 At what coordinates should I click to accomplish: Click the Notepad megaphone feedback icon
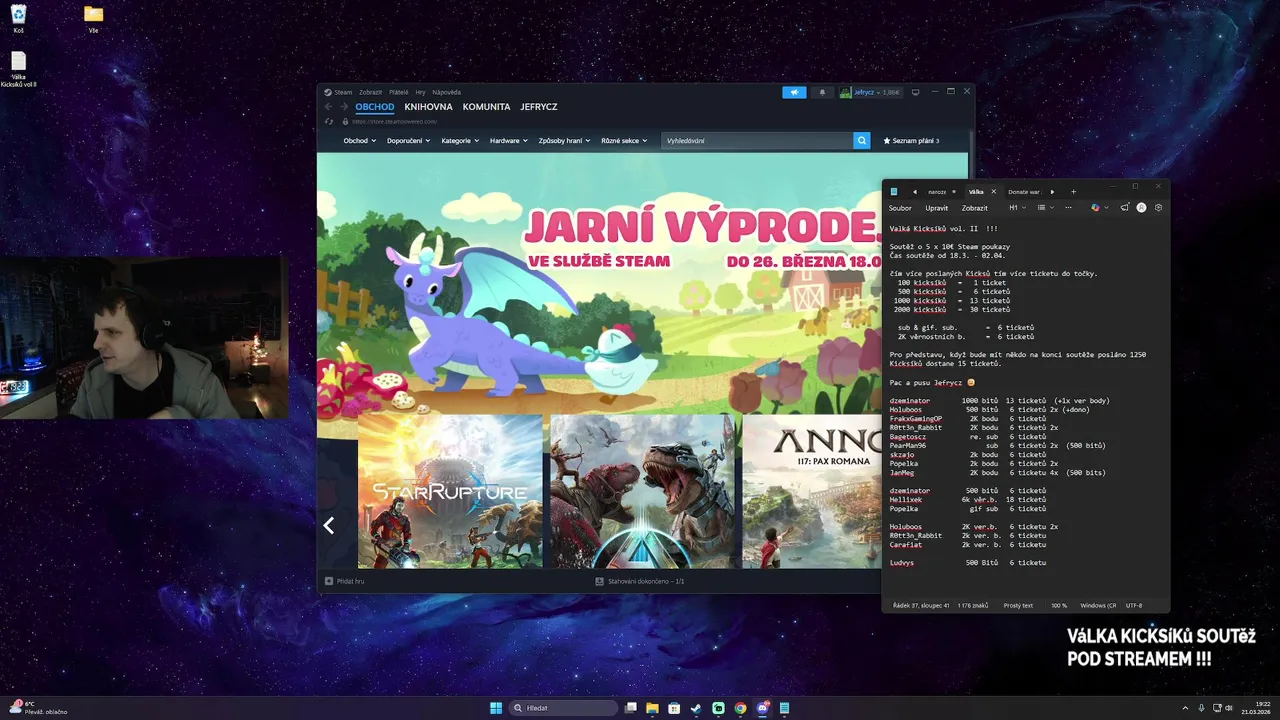click(x=1125, y=208)
